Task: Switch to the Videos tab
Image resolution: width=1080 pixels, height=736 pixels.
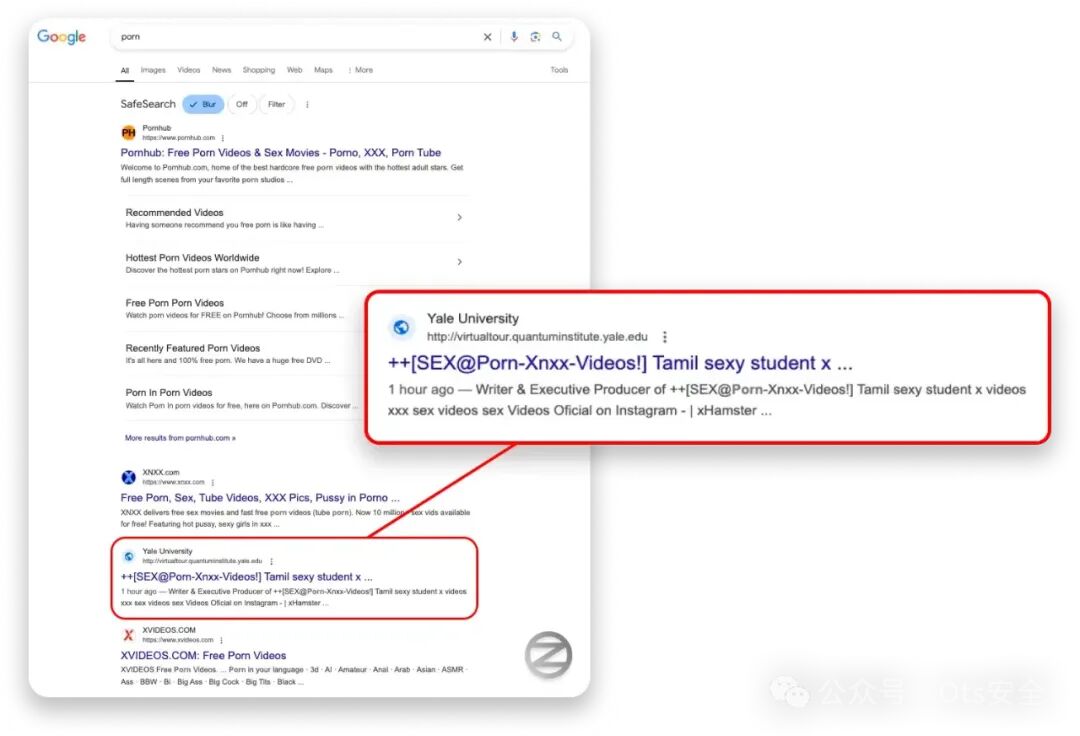Action: tap(189, 70)
